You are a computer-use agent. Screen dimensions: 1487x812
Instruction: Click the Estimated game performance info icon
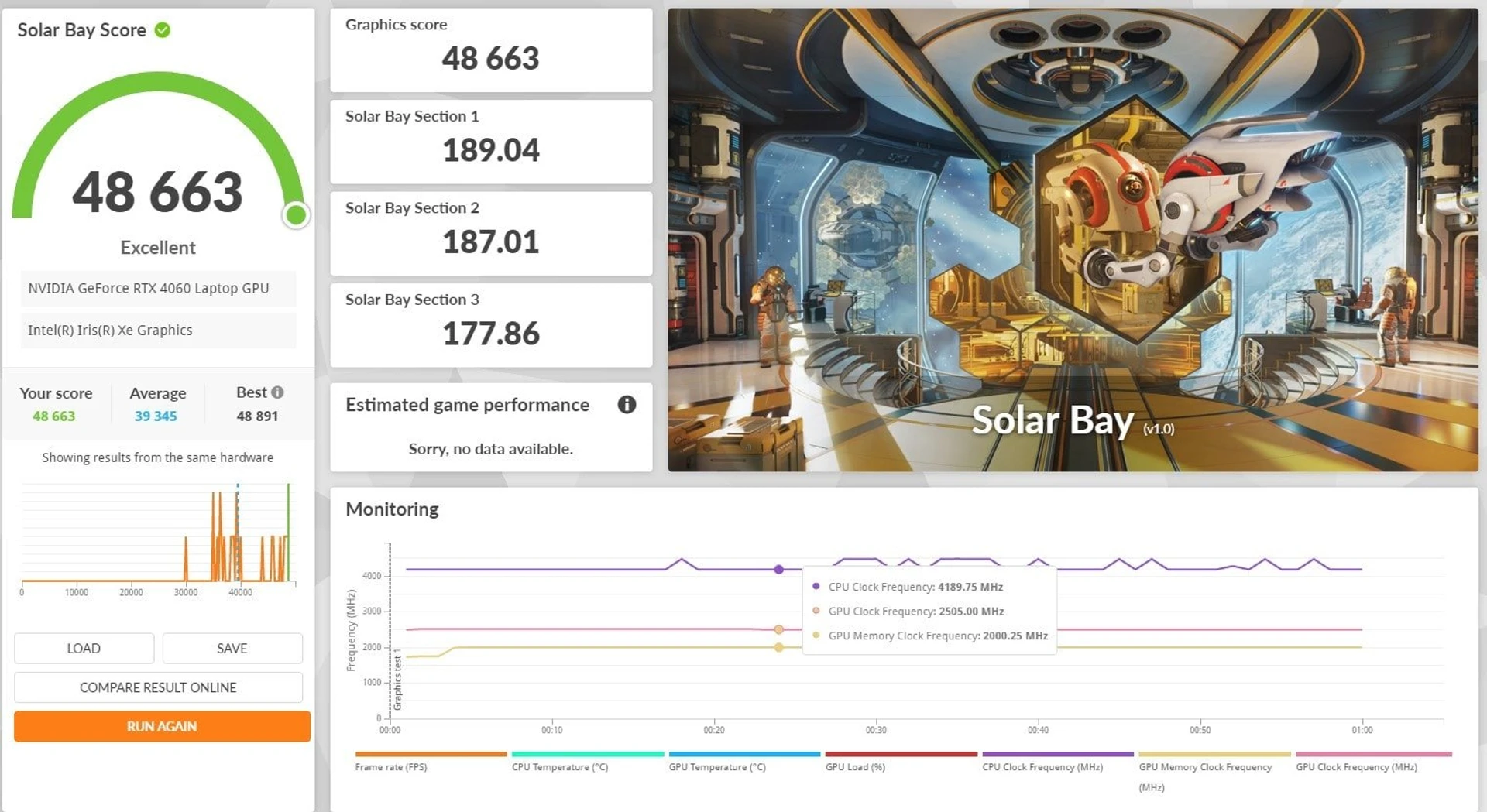[x=627, y=404]
